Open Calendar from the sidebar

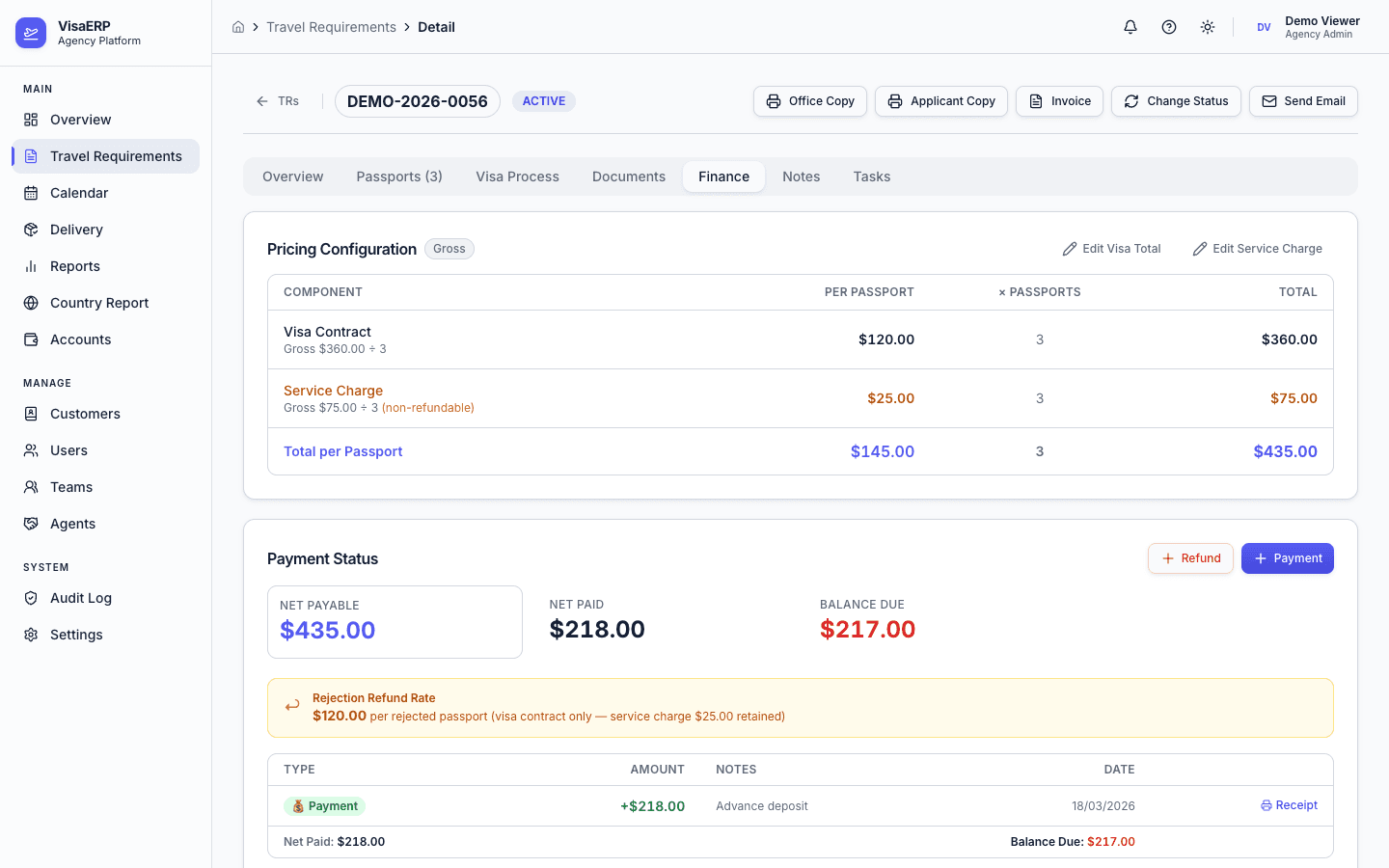(x=79, y=193)
